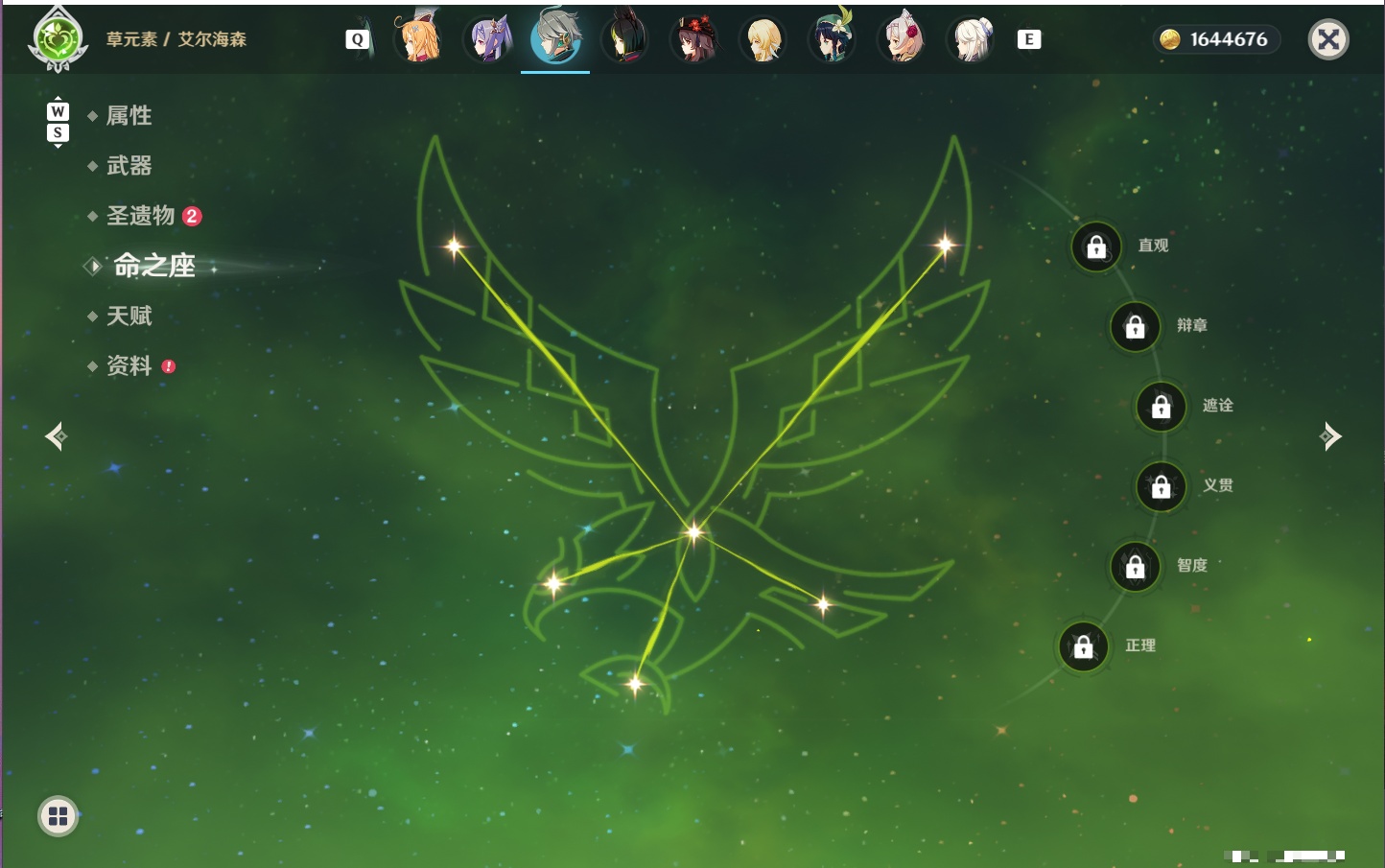Click the locked 遮诠 constellation node
This screenshot has height=868, width=1385.
[x=1161, y=407]
